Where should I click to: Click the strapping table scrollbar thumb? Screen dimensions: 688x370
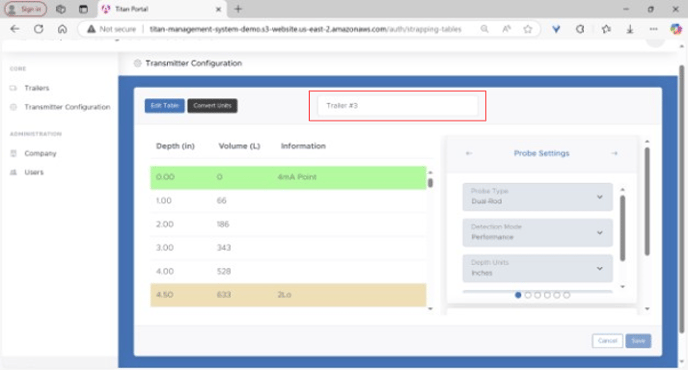[x=430, y=183]
